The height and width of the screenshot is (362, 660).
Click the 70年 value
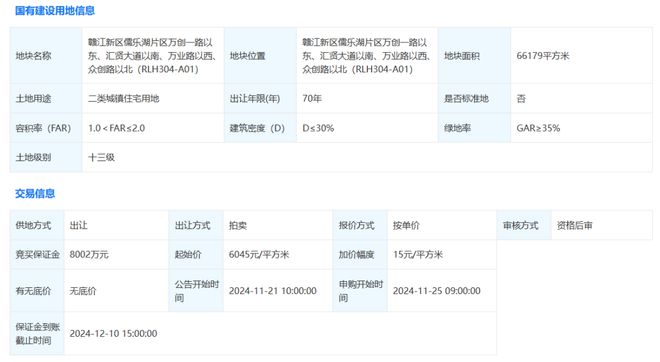312,99
